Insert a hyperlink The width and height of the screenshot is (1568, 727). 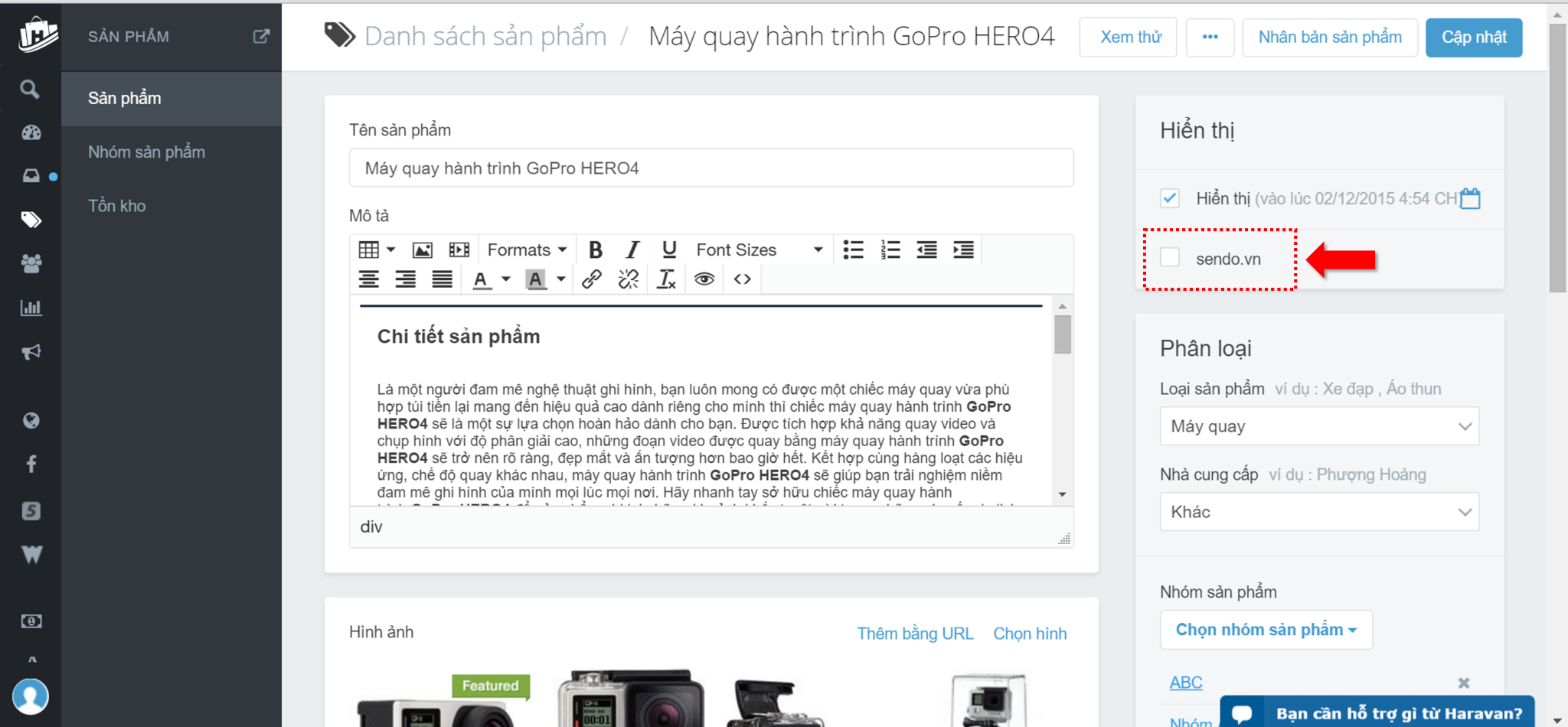tap(591, 279)
